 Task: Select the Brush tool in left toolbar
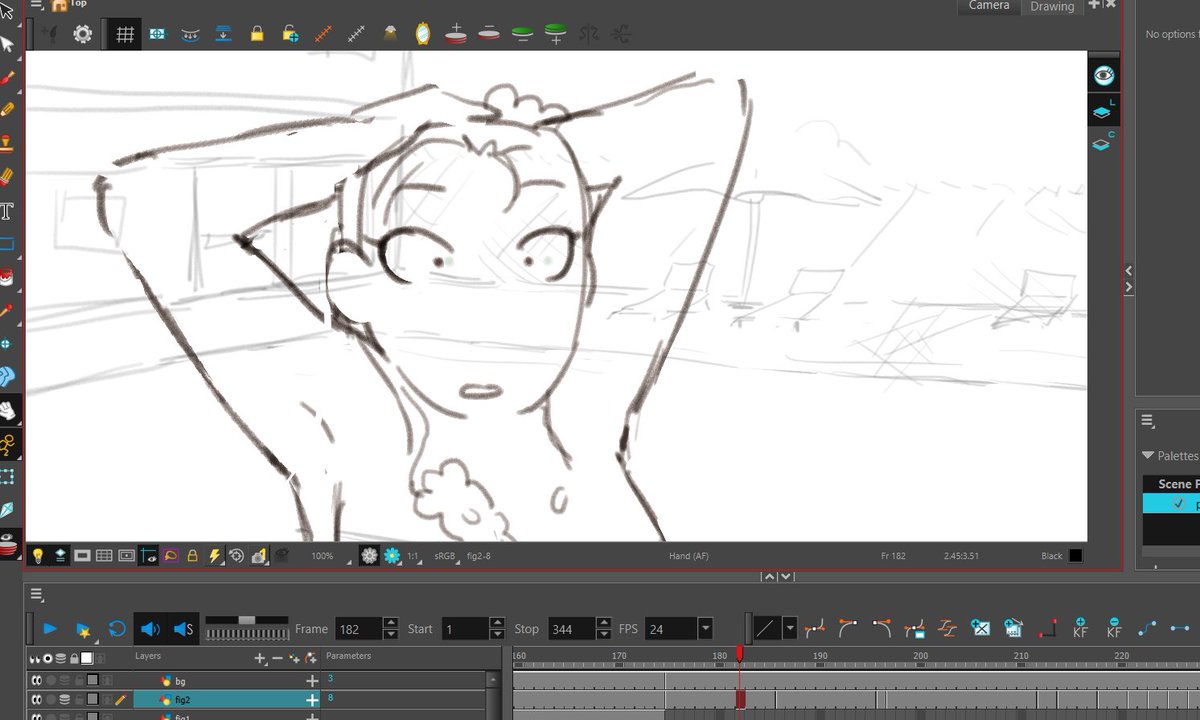click(x=8, y=77)
